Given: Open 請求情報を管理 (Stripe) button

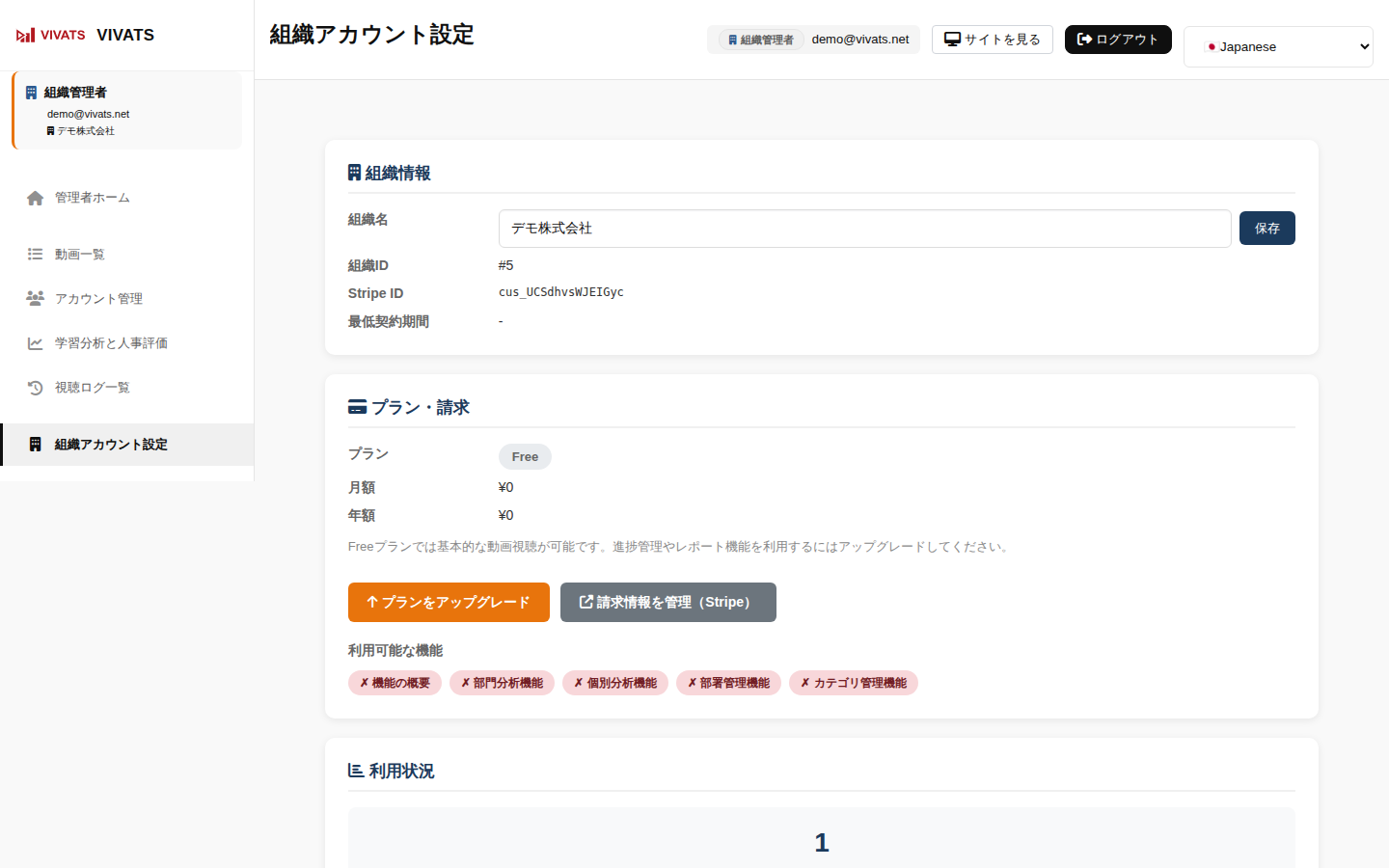Looking at the screenshot, I should (667, 602).
